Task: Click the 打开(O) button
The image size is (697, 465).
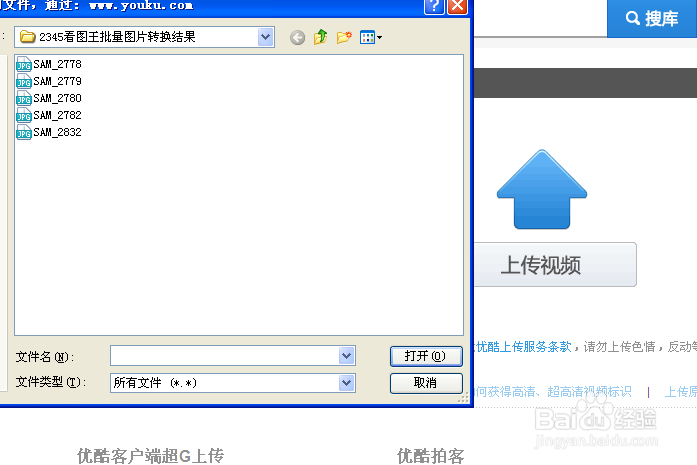Action: point(426,356)
